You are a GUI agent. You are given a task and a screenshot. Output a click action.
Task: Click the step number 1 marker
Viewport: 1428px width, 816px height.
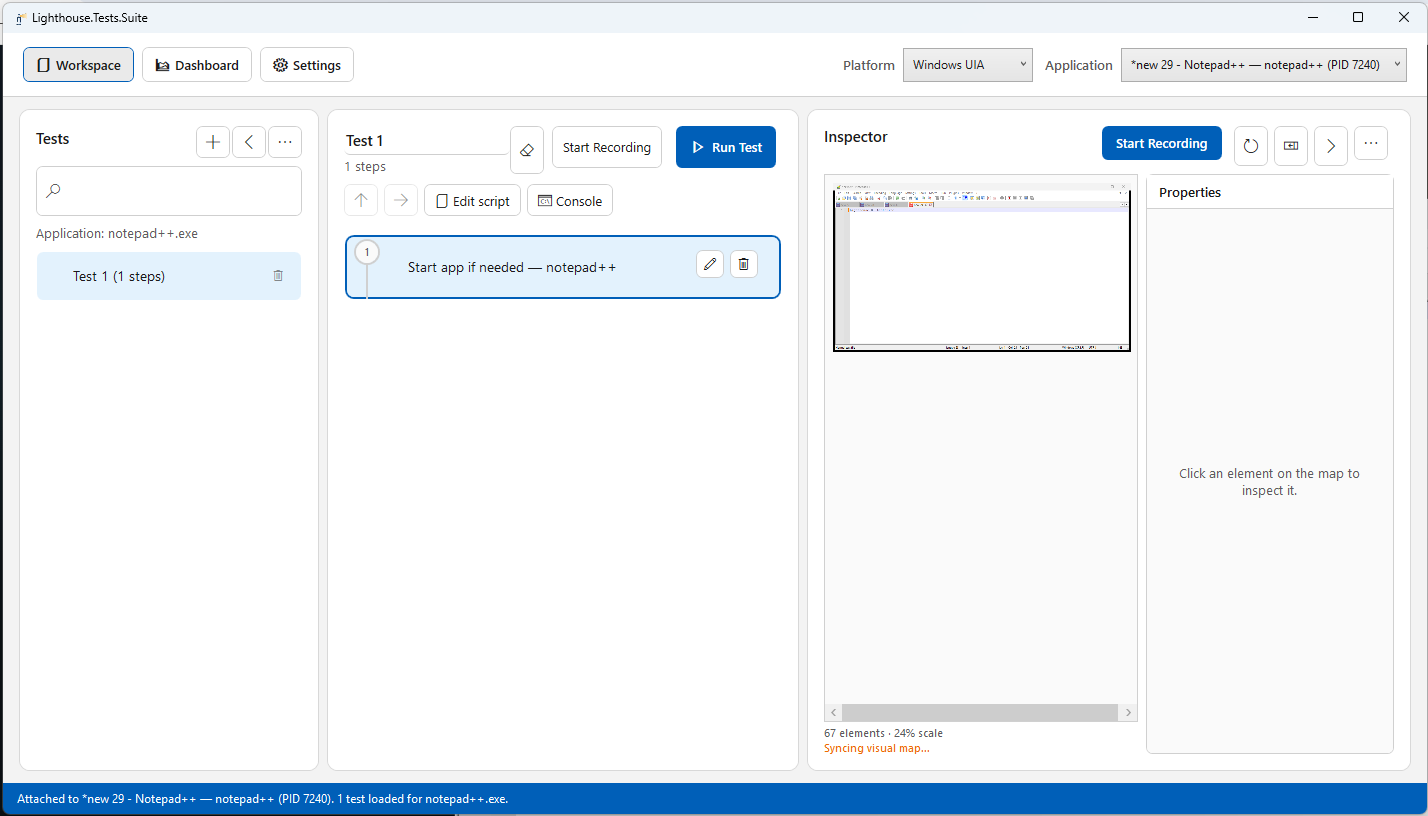pyautogui.click(x=367, y=252)
